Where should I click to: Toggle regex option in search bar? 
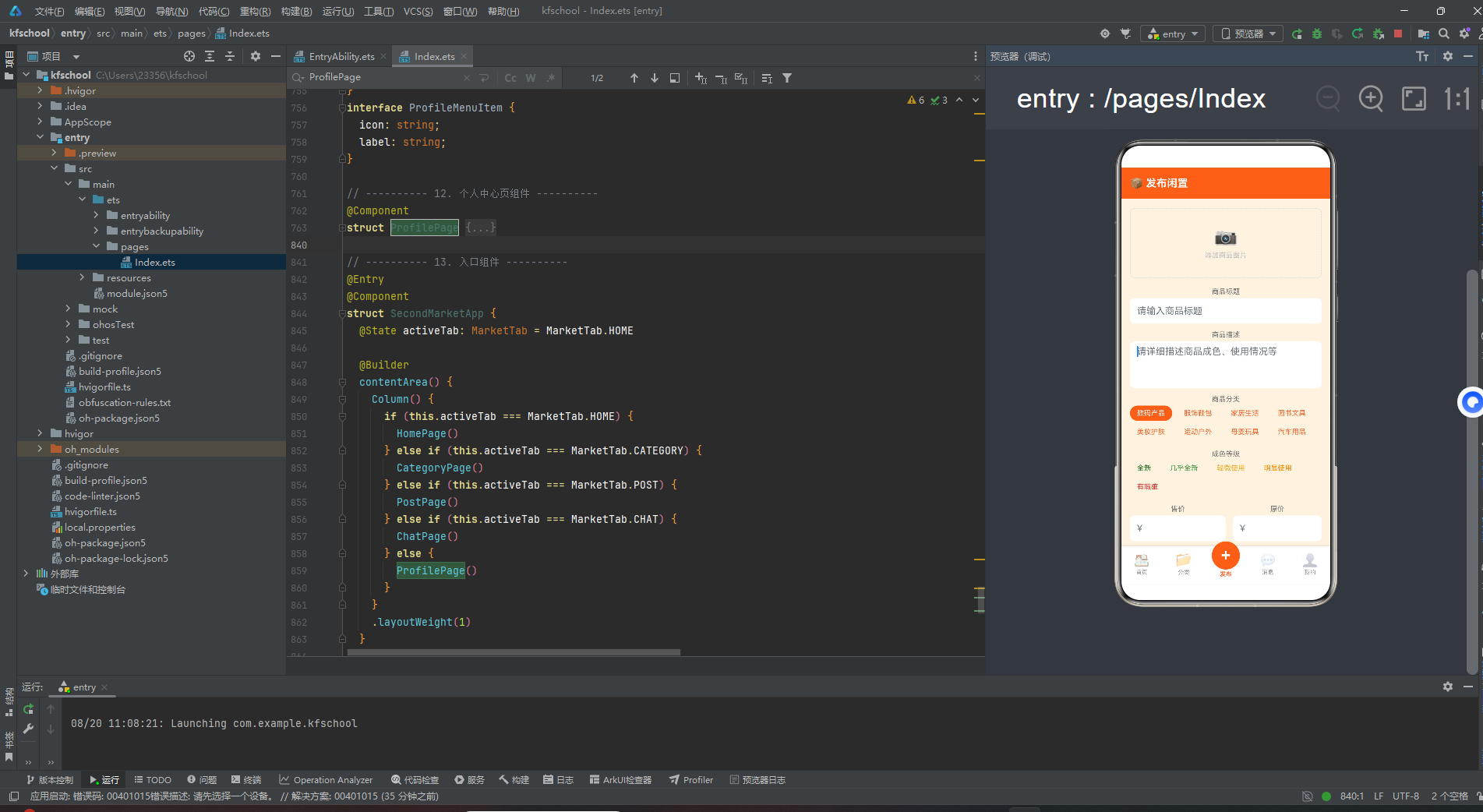pos(551,78)
